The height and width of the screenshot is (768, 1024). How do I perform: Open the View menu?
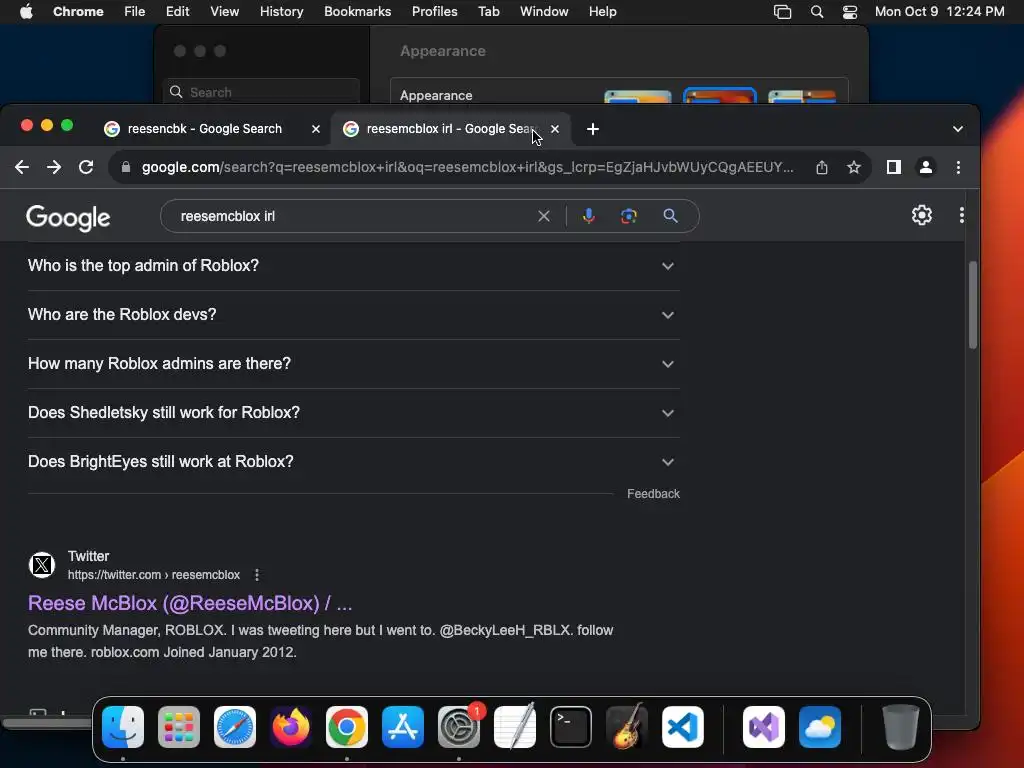point(224,12)
